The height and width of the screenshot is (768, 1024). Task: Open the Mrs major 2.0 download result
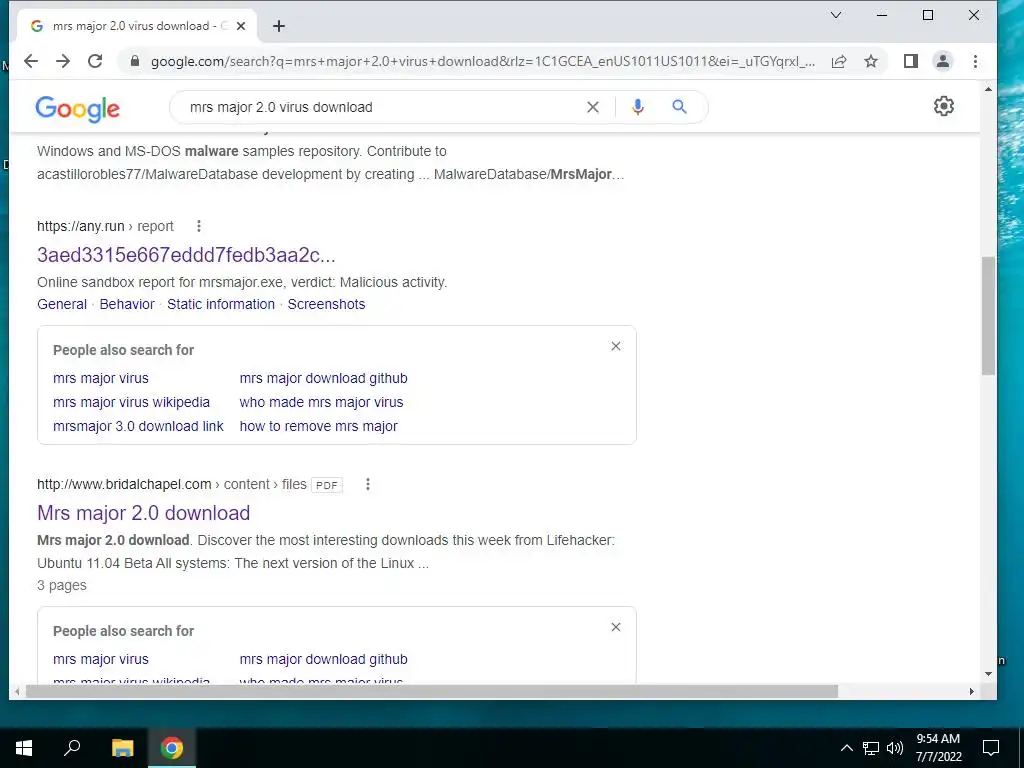click(x=144, y=513)
